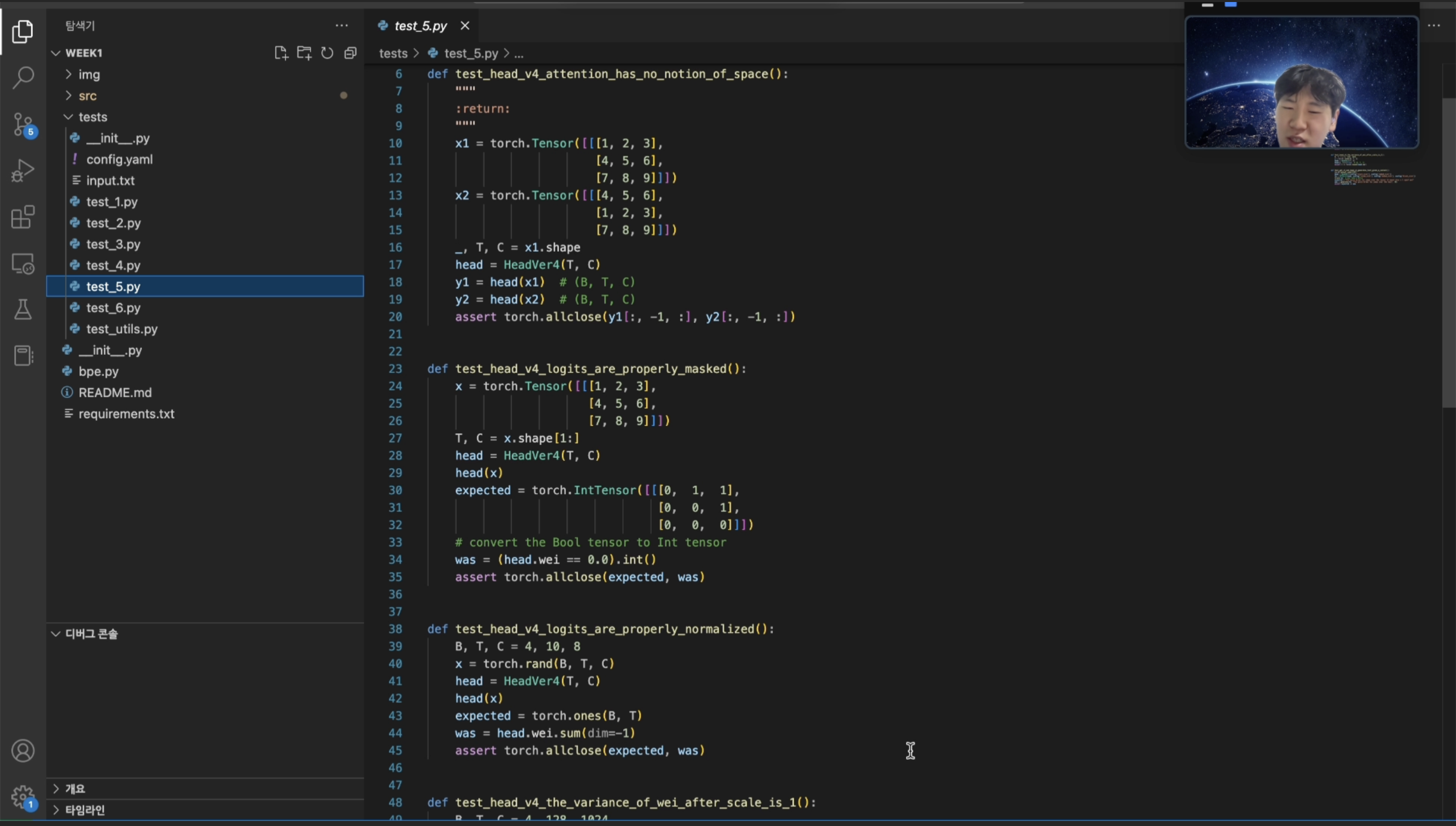
Task: Click the code minimap preview
Action: 1373,169
